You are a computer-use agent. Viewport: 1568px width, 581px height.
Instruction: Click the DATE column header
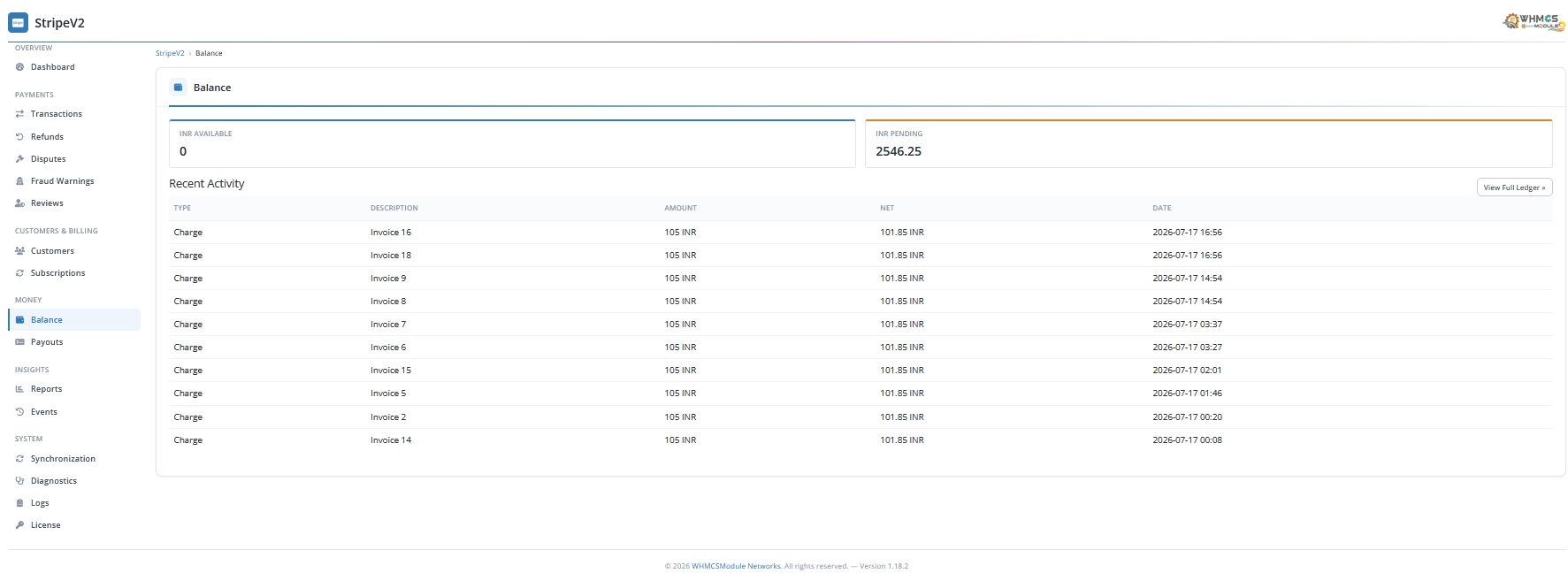[x=1162, y=208]
